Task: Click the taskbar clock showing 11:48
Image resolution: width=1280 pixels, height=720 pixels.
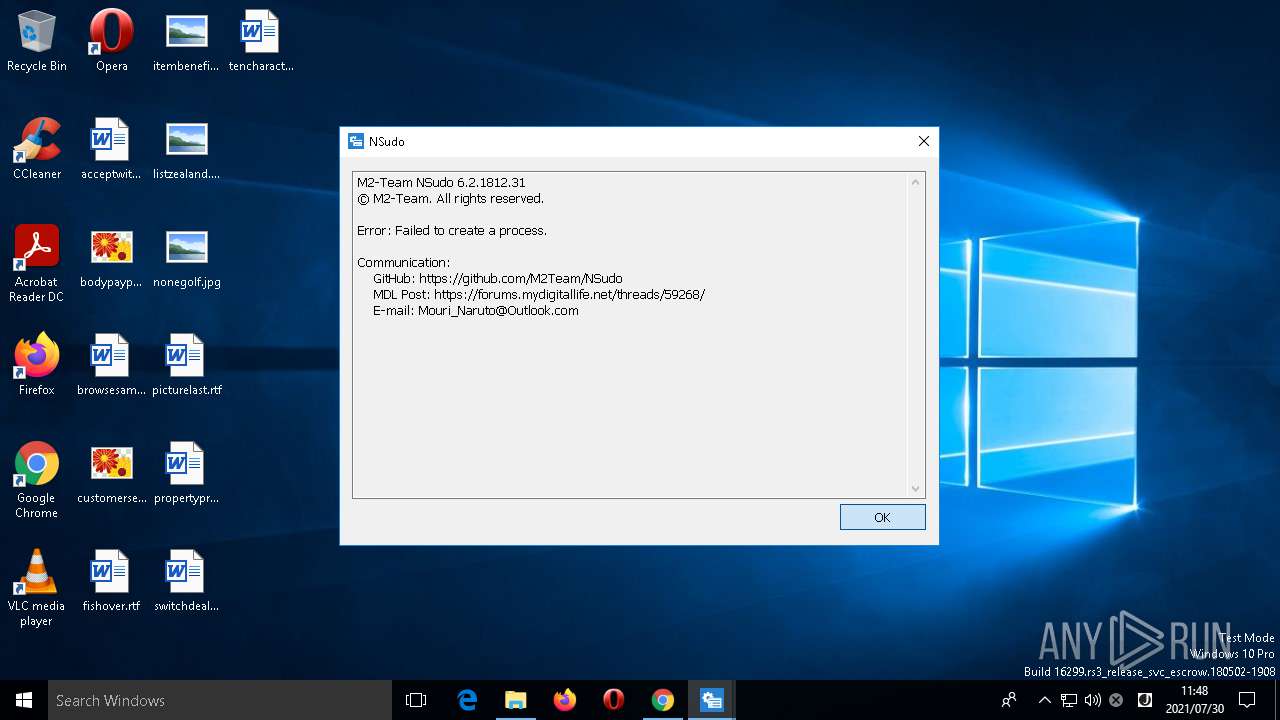Action: pyautogui.click(x=1194, y=700)
